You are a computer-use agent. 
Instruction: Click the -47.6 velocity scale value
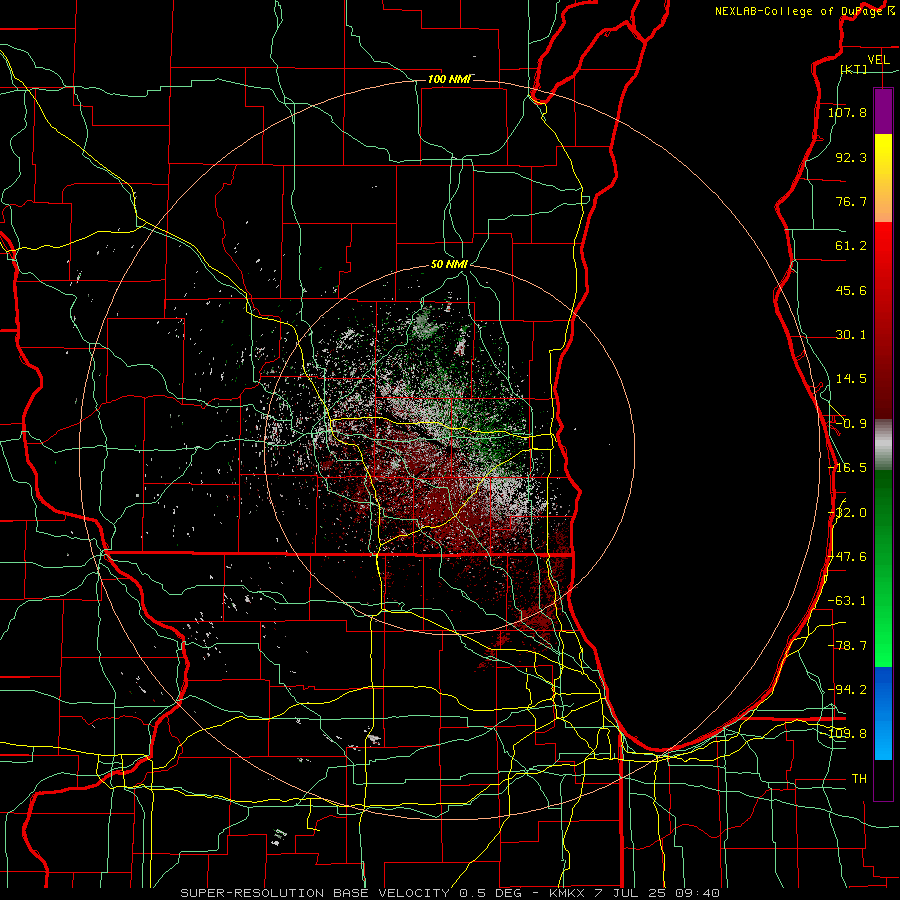point(847,557)
